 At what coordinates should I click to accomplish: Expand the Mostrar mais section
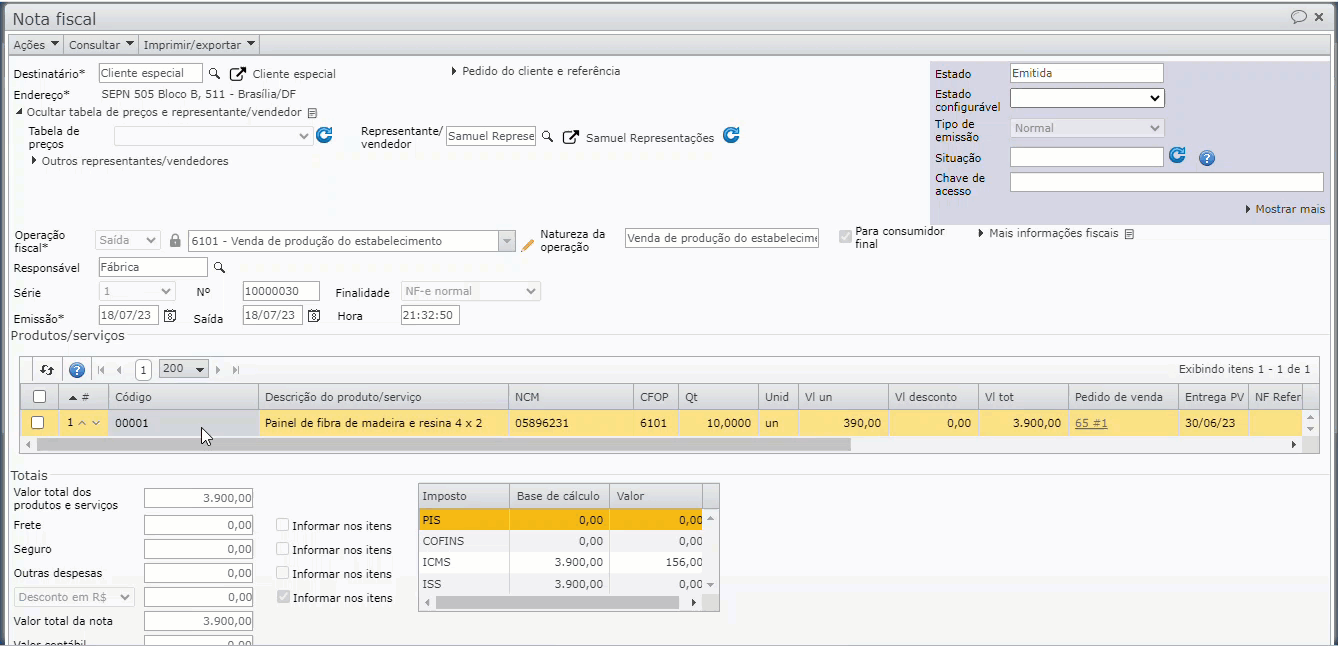1285,210
